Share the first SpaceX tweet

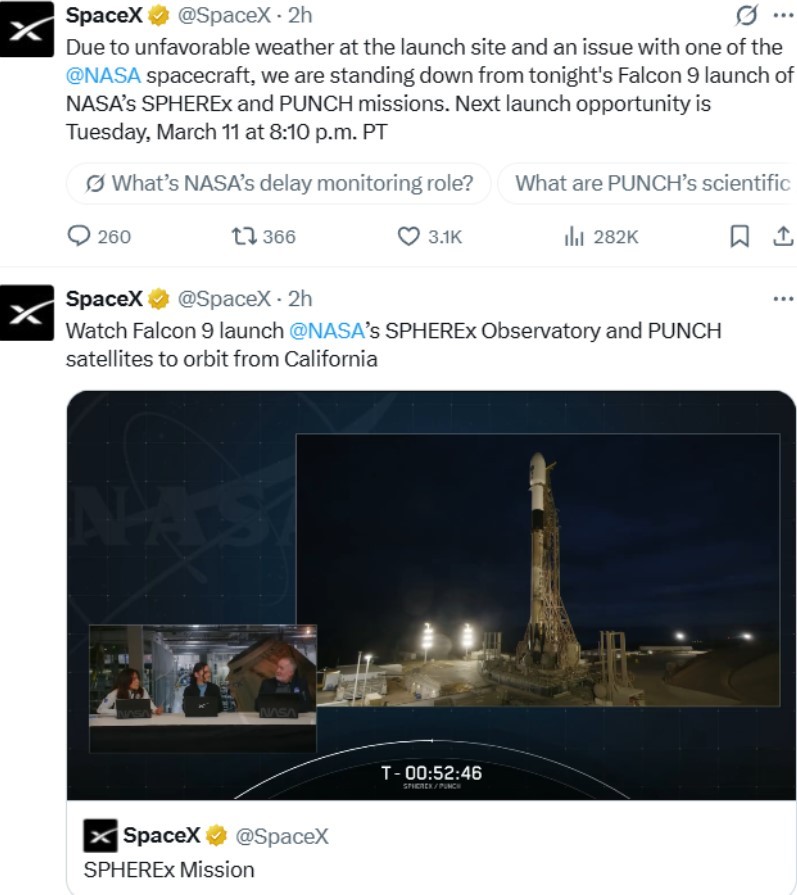(x=783, y=236)
